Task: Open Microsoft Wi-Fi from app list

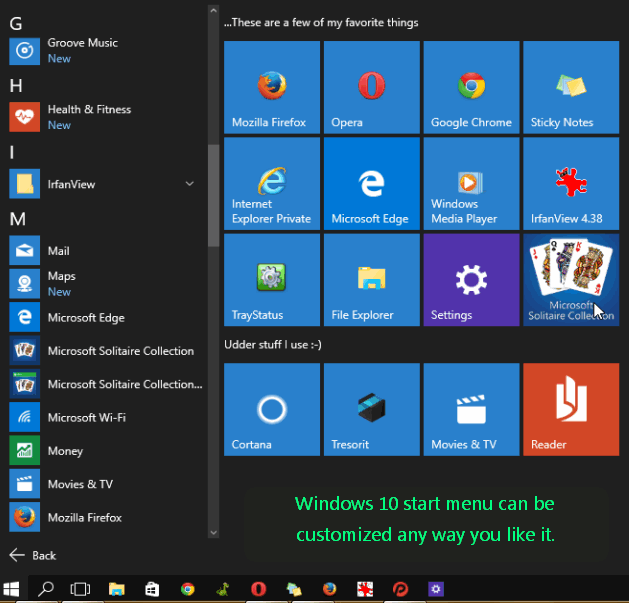Action: point(104,417)
